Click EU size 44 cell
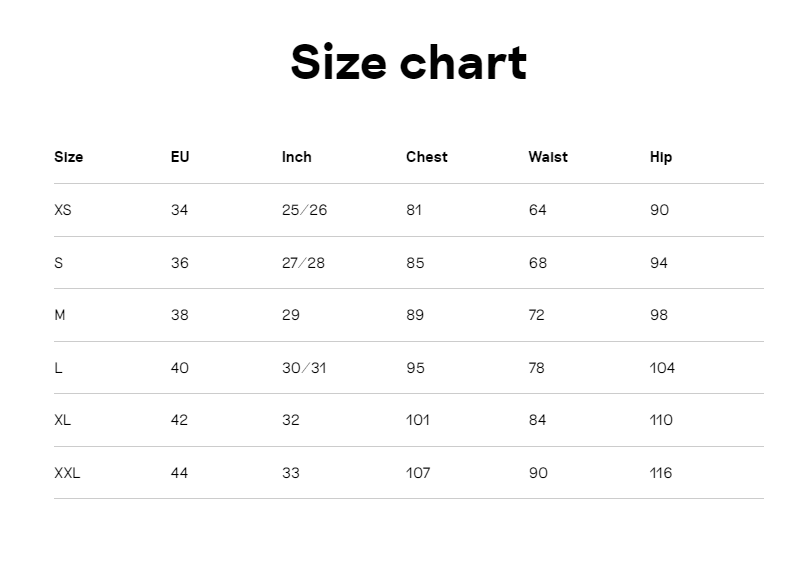The height and width of the screenshot is (569, 800). click(179, 473)
